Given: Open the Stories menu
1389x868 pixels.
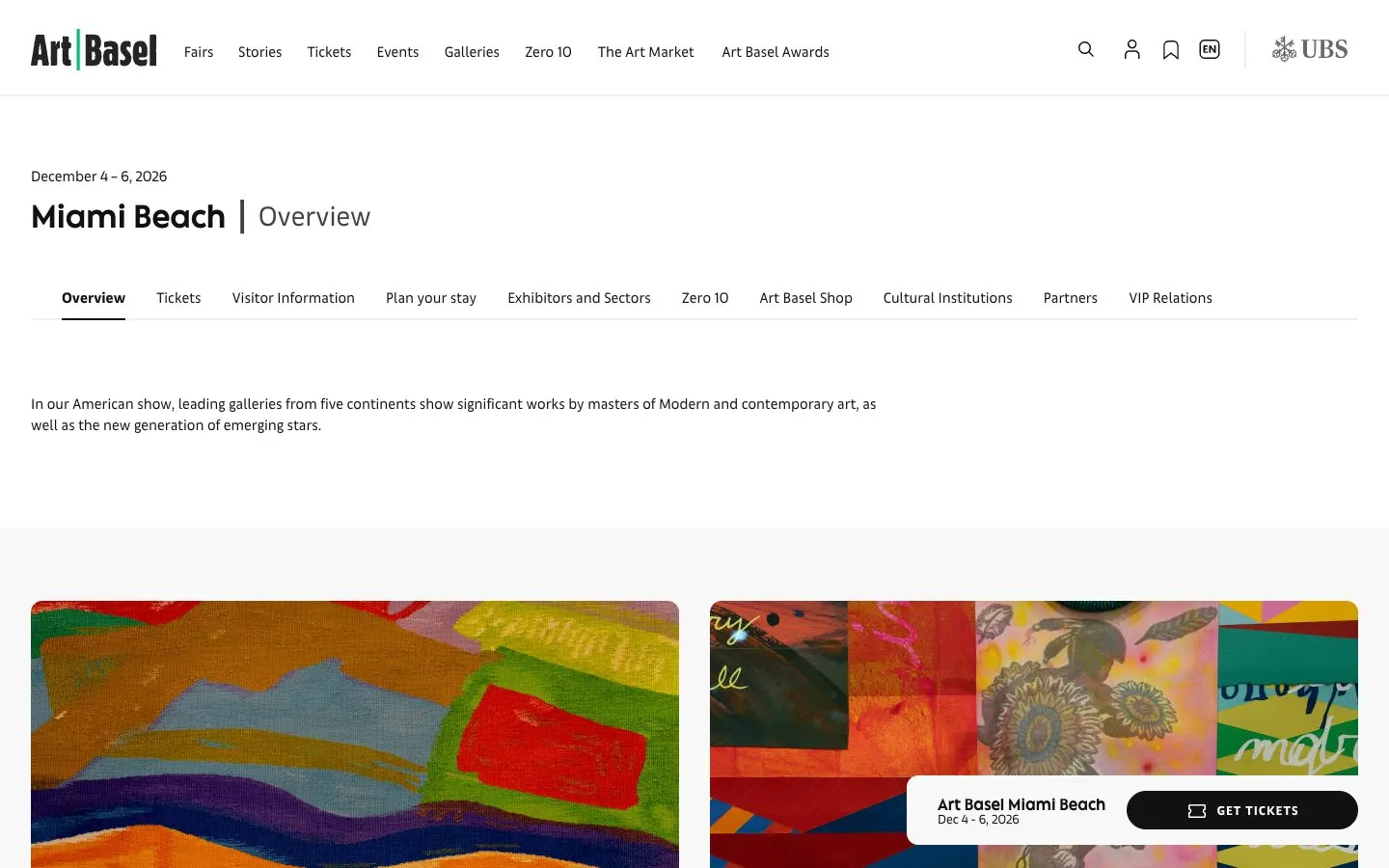Looking at the screenshot, I should pos(260,52).
